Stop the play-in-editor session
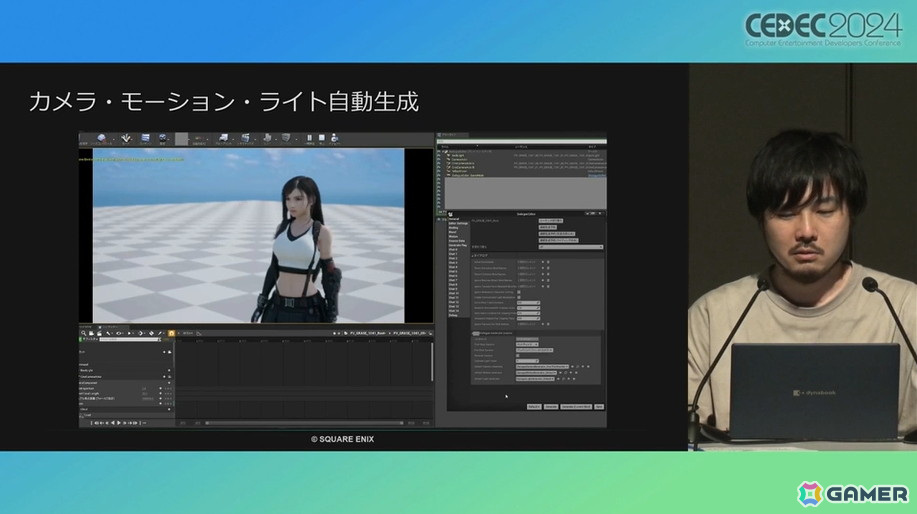 click(x=322, y=137)
